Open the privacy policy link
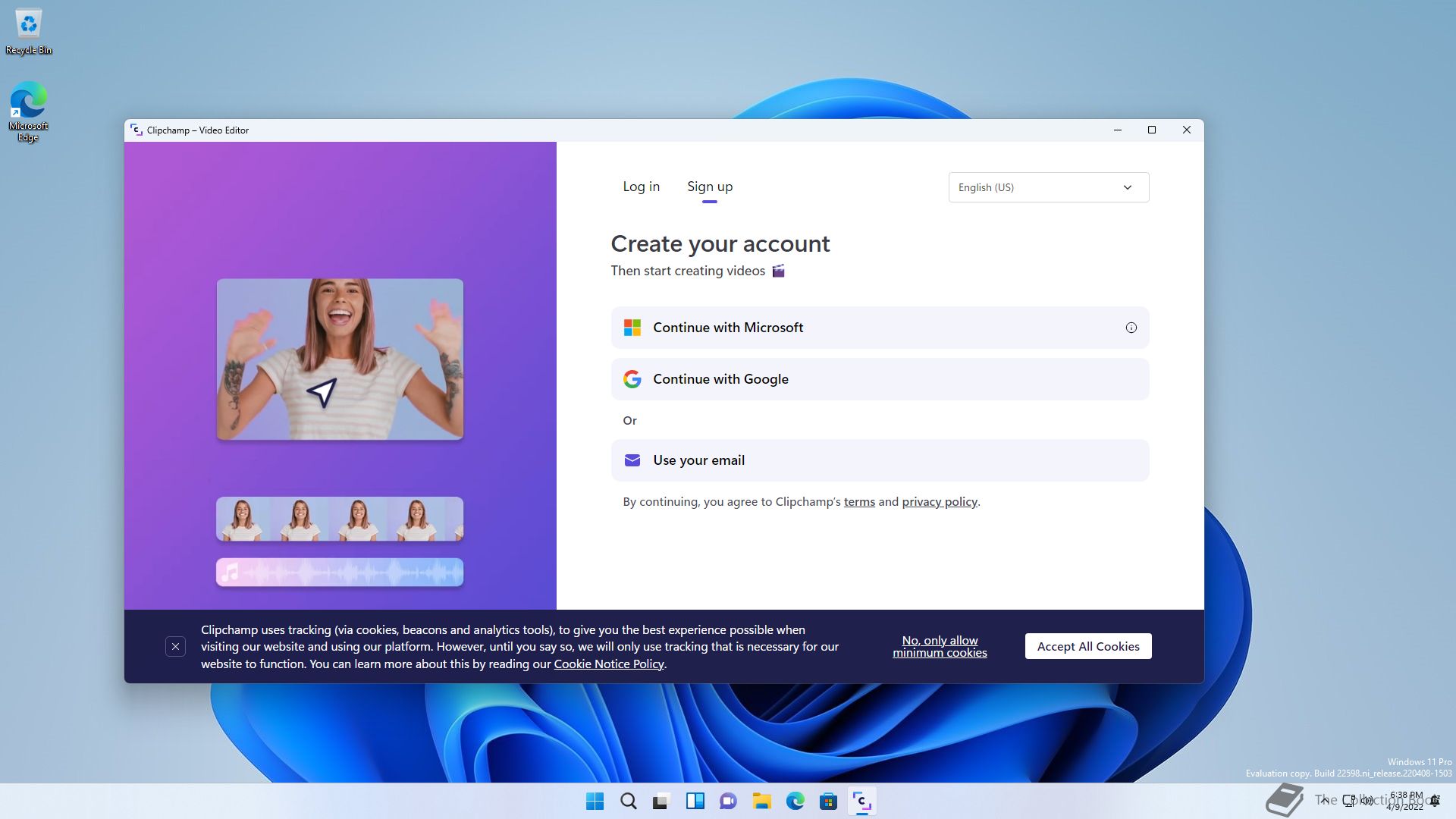The height and width of the screenshot is (819, 1456). 940,502
